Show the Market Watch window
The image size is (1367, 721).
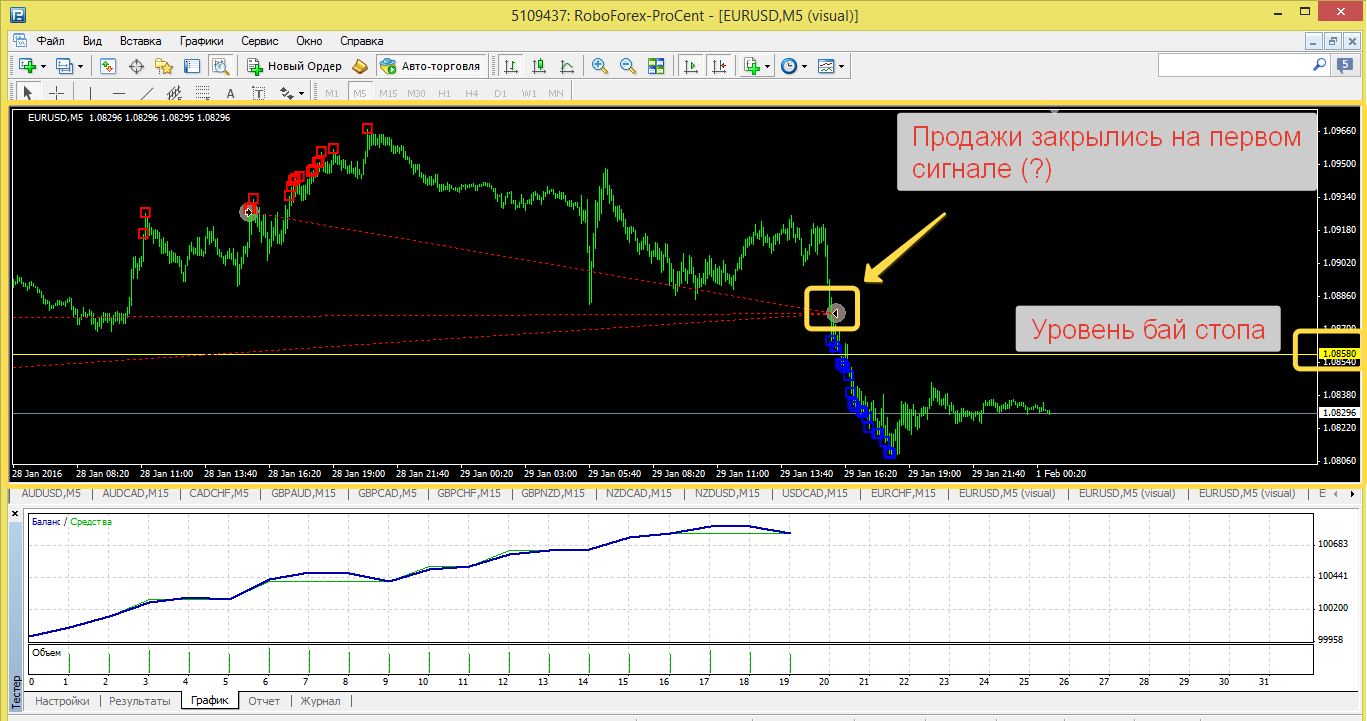(x=108, y=66)
